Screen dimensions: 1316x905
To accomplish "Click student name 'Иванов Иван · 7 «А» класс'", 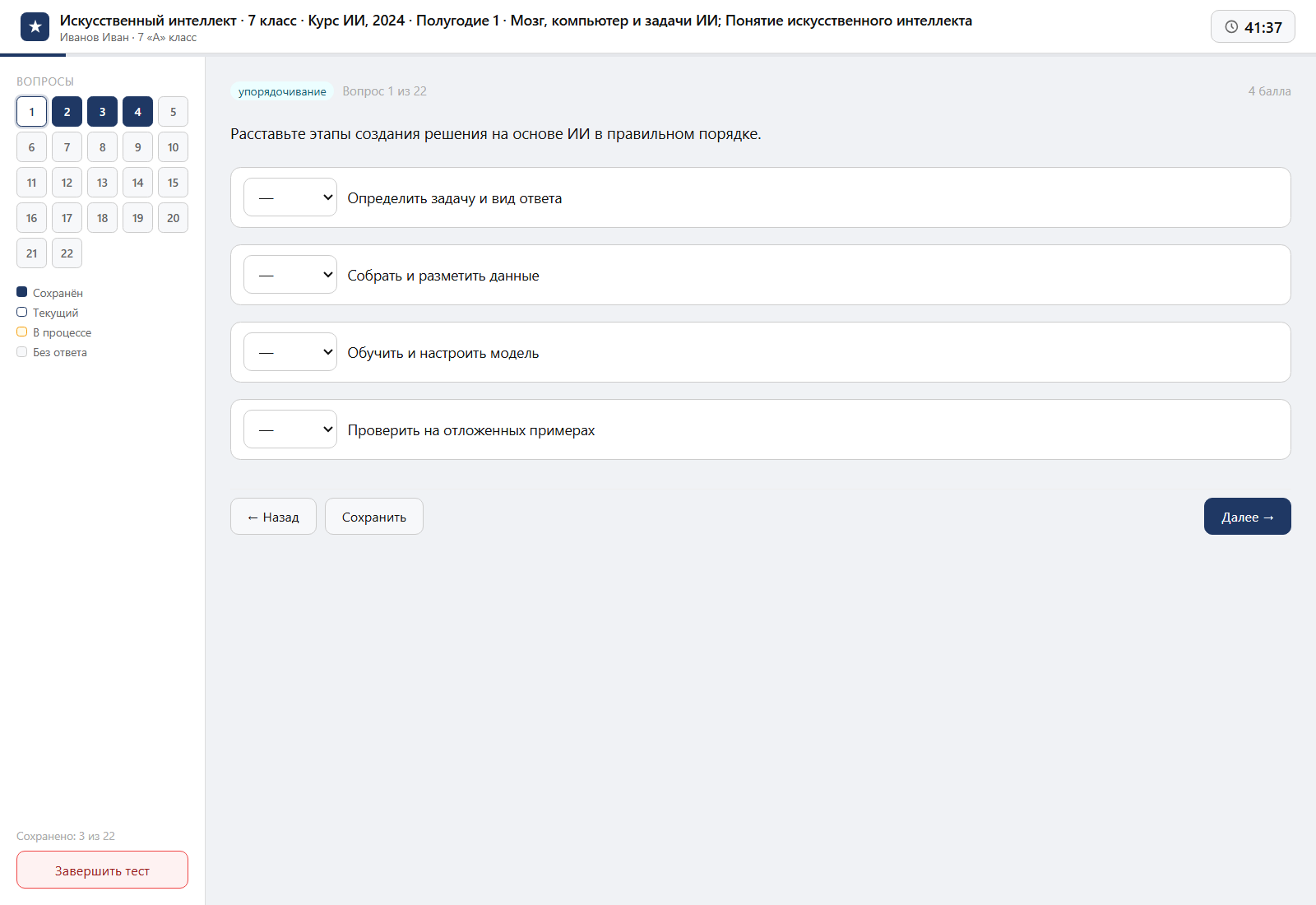I will tap(128, 38).
